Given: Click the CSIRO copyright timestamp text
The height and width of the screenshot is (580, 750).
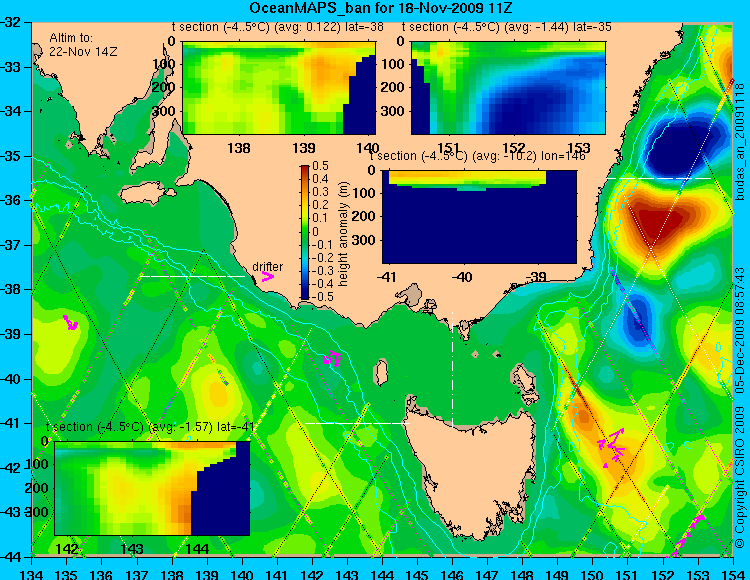Looking at the screenshot, I should coord(739,407).
